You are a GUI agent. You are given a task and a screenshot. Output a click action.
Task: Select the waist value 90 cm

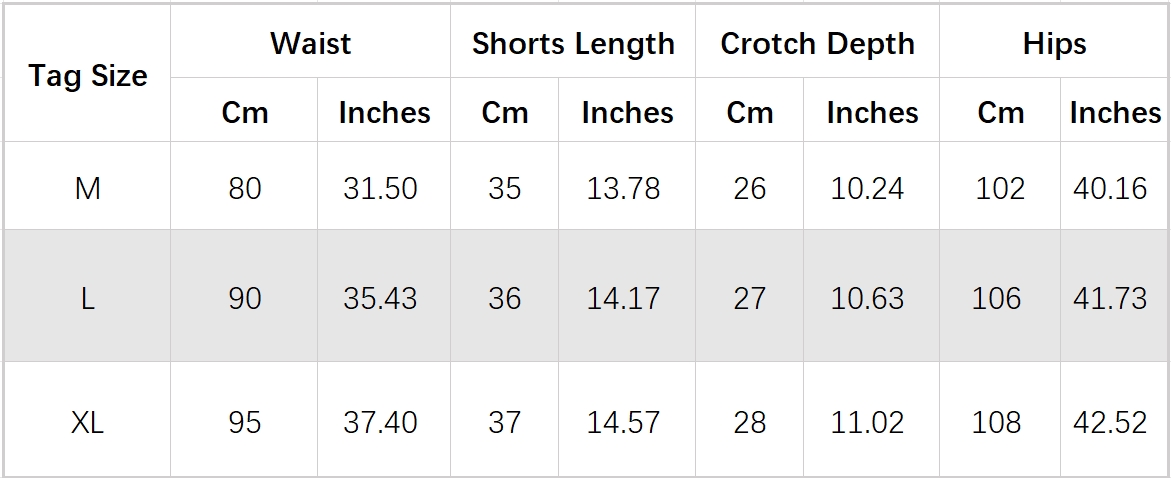point(245,298)
